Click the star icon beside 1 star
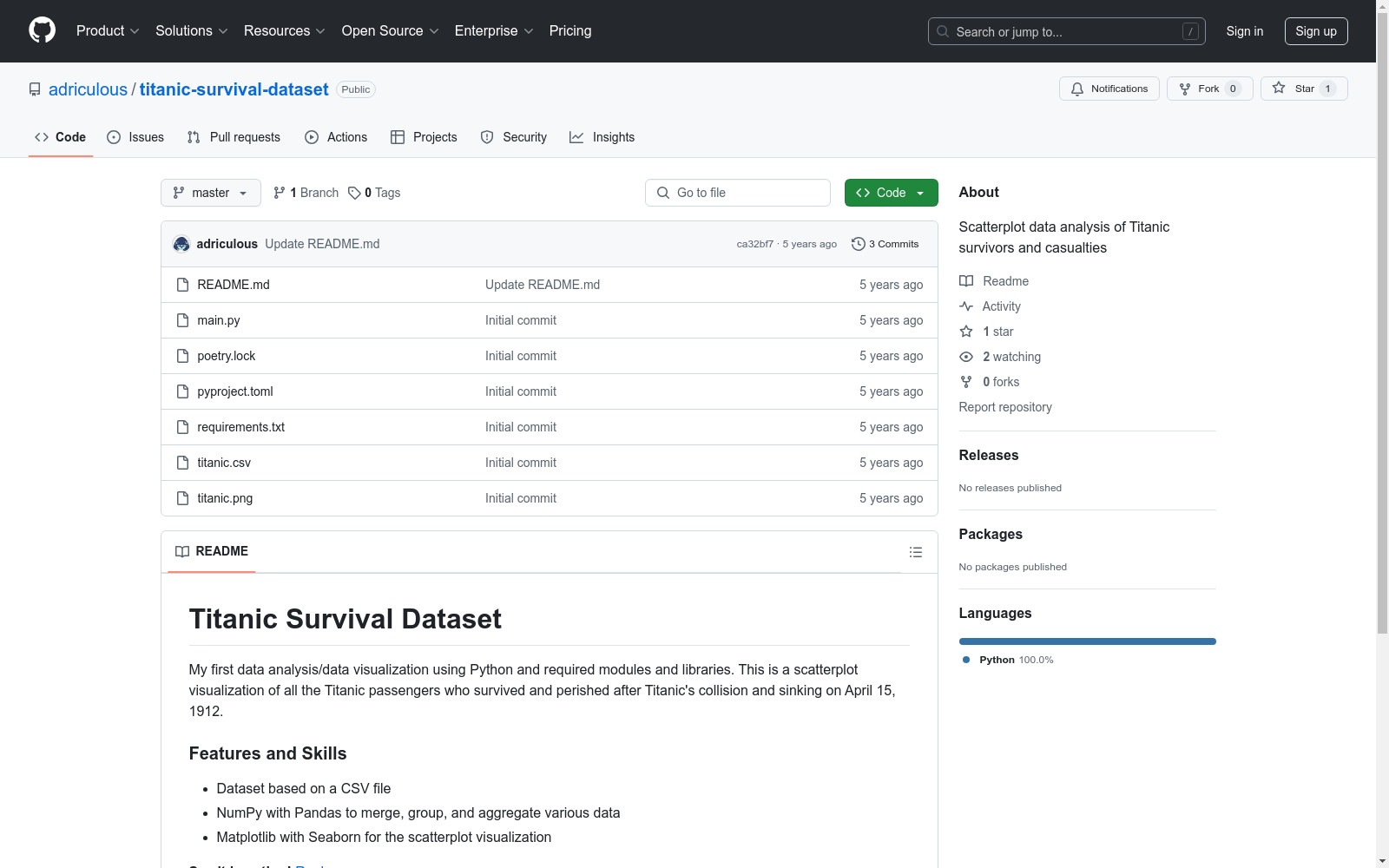 (x=966, y=332)
